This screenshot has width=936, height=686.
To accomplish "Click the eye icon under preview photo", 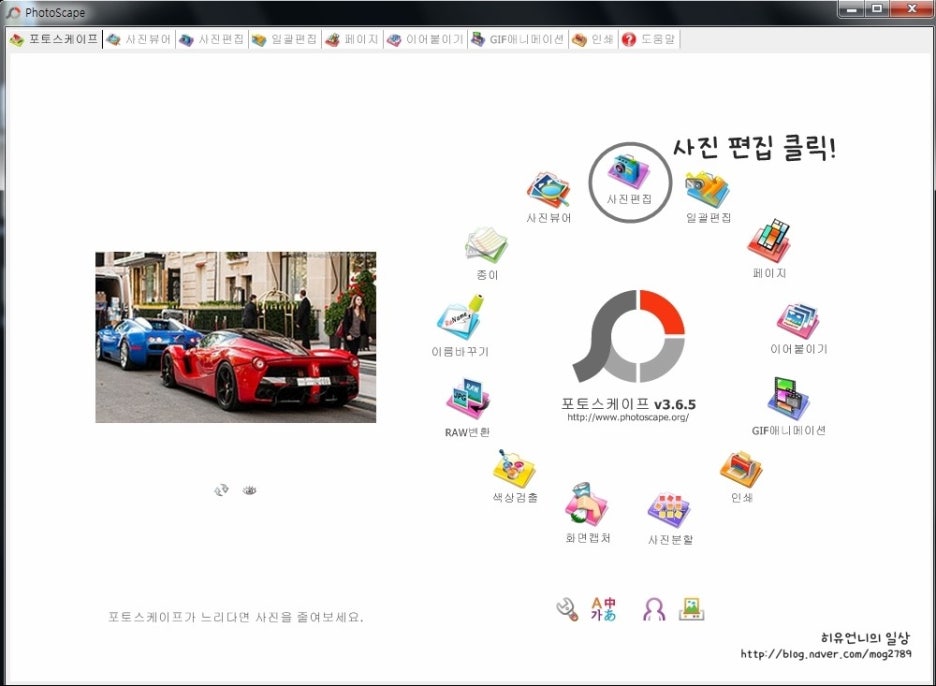I will (x=250, y=490).
